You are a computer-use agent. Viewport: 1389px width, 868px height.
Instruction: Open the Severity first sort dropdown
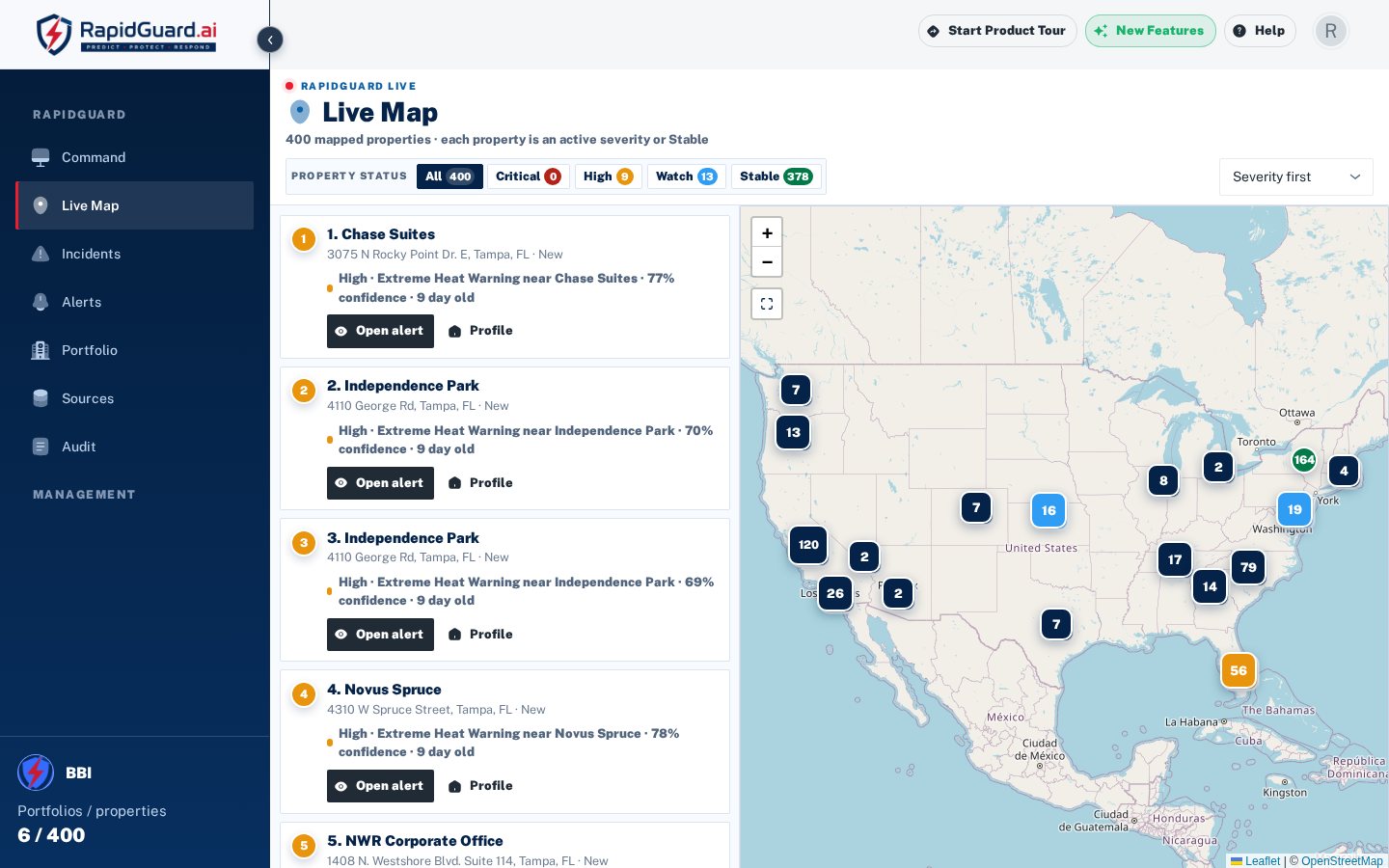coord(1296,176)
